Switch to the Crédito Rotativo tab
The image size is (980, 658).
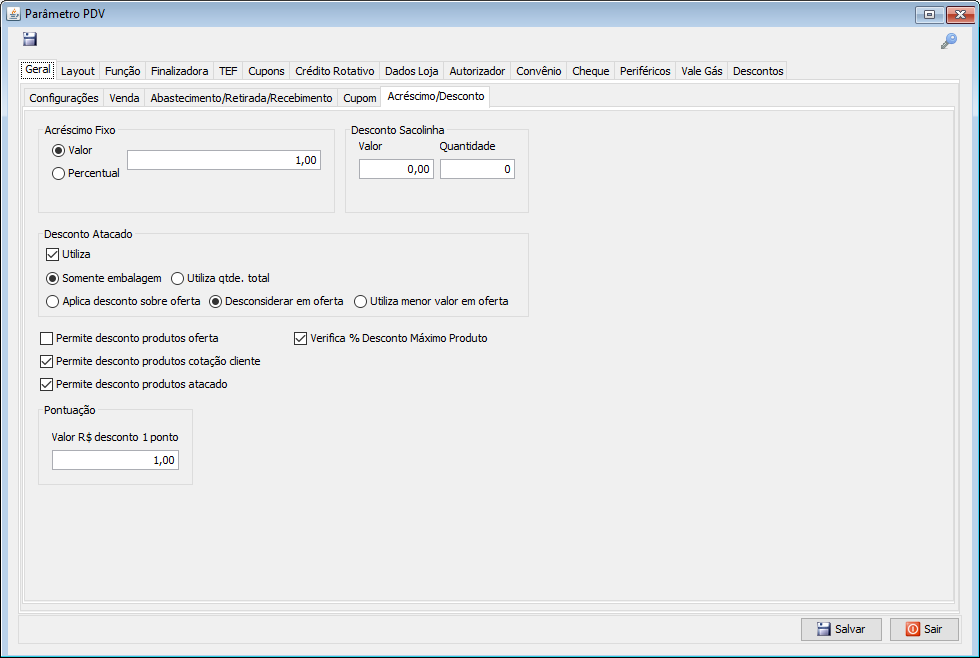[x=334, y=71]
